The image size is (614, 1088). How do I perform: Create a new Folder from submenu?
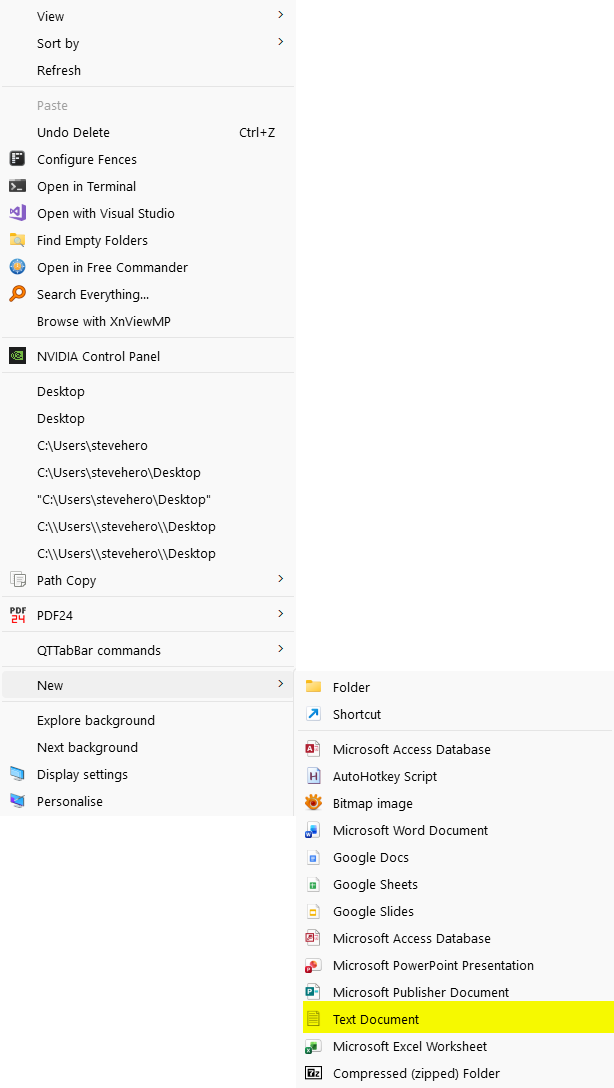pos(455,687)
